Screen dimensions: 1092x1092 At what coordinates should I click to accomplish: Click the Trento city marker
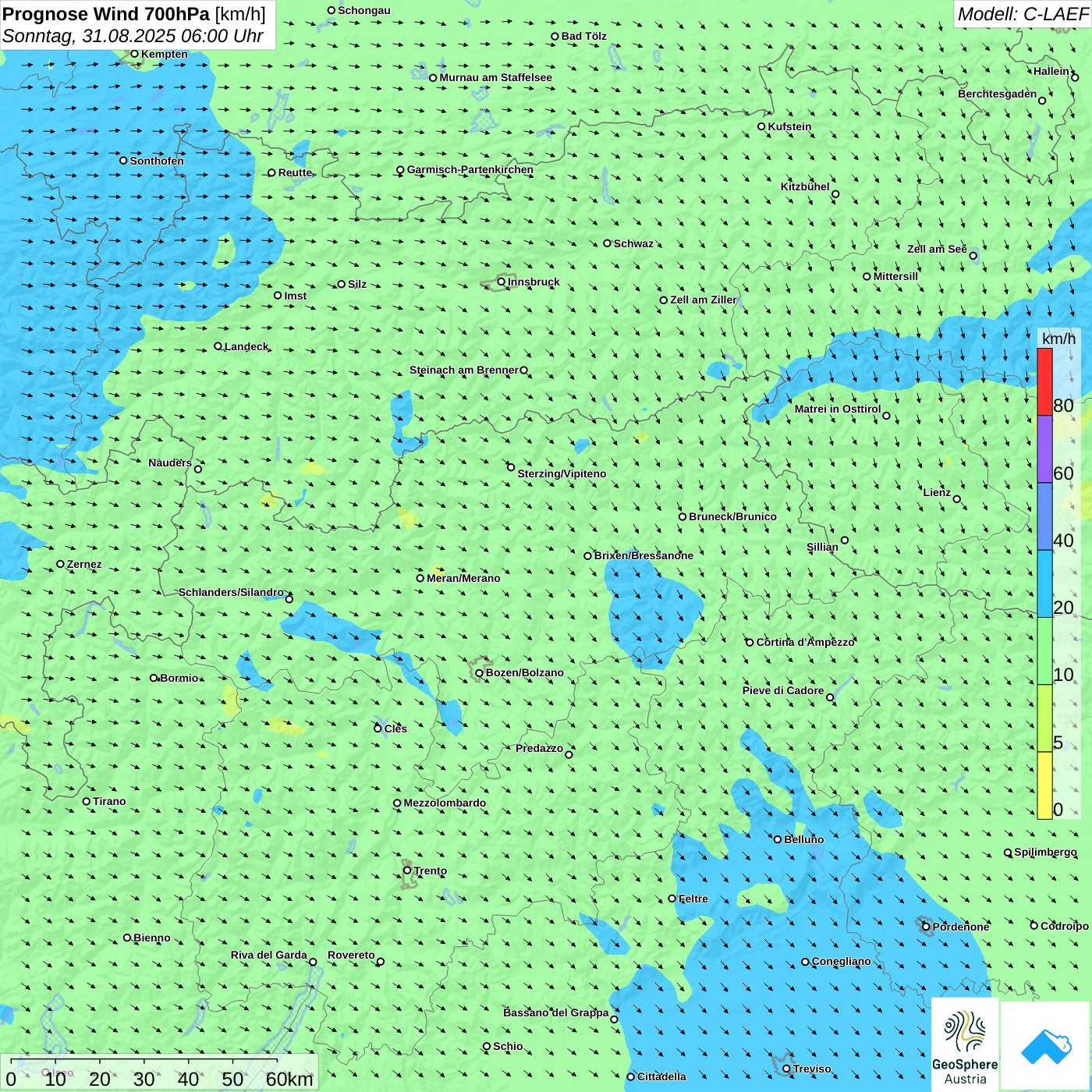407,870
